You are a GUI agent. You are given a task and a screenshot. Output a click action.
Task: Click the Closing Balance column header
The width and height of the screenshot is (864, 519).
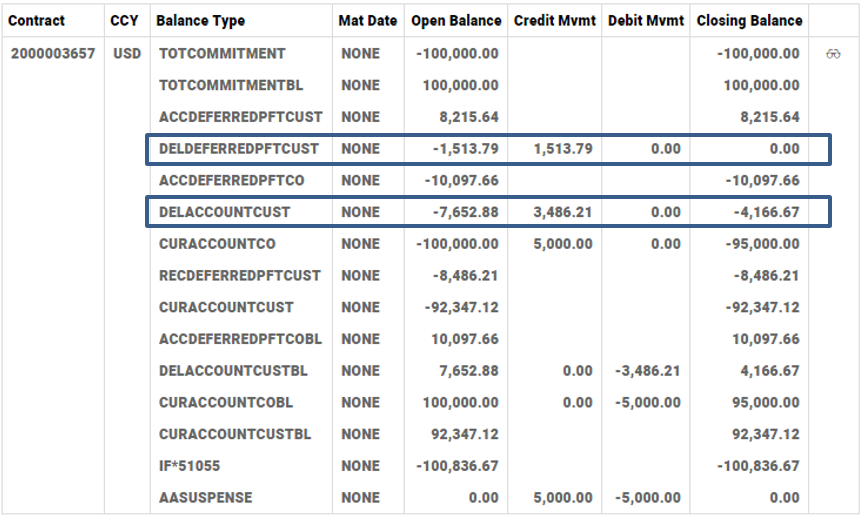pyautogui.click(x=749, y=20)
